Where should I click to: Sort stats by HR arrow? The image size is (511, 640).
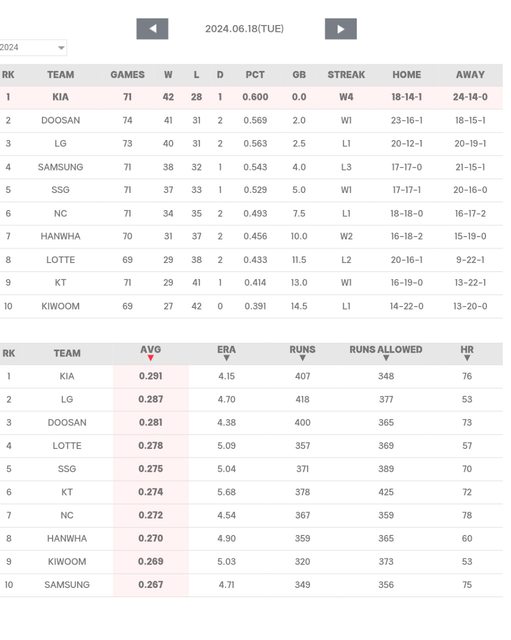[467, 358]
